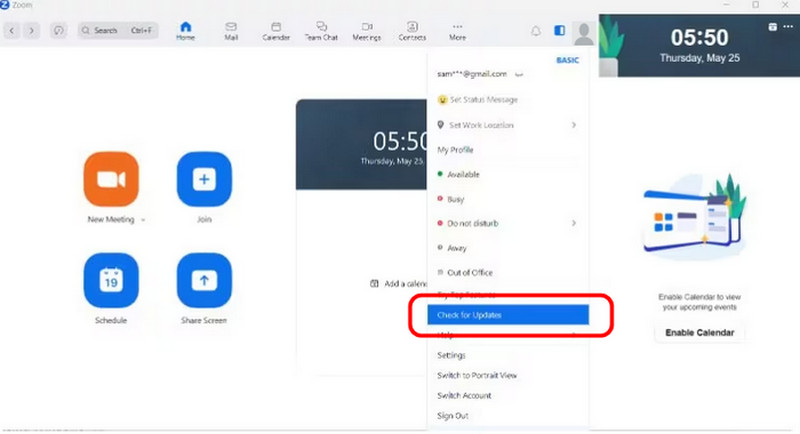The height and width of the screenshot is (434, 800).
Task: Click the orange New Meeting icon
Action: (111, 180)
